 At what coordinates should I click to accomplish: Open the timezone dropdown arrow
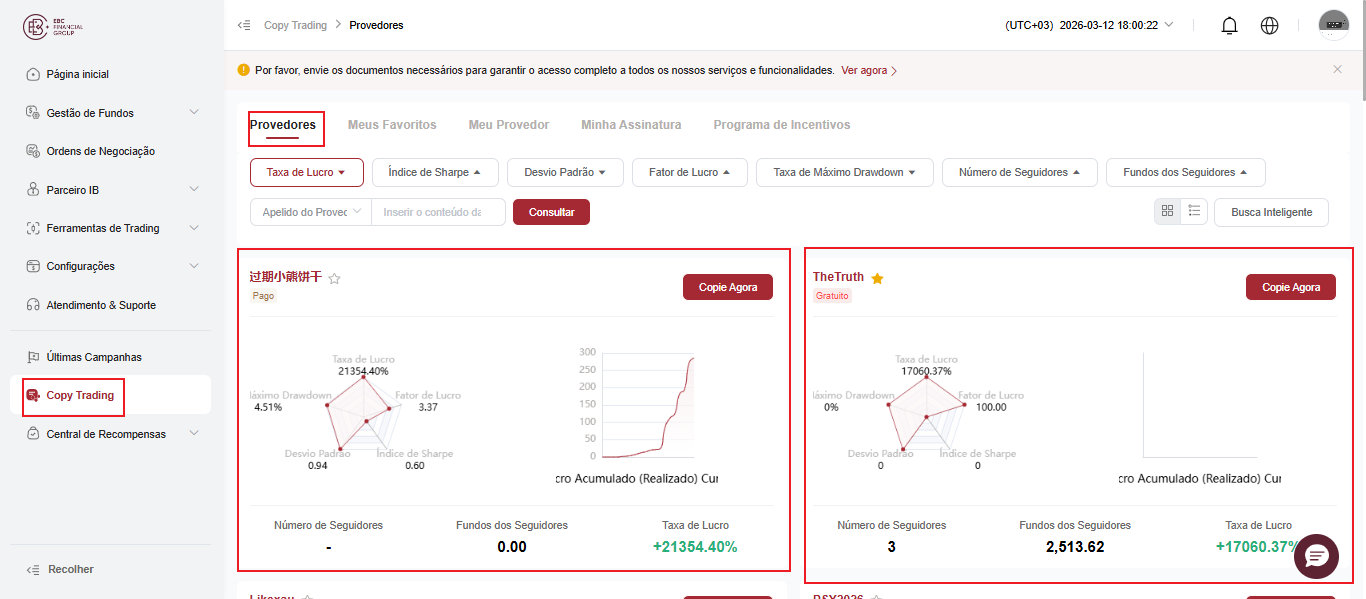[1169, 25]
